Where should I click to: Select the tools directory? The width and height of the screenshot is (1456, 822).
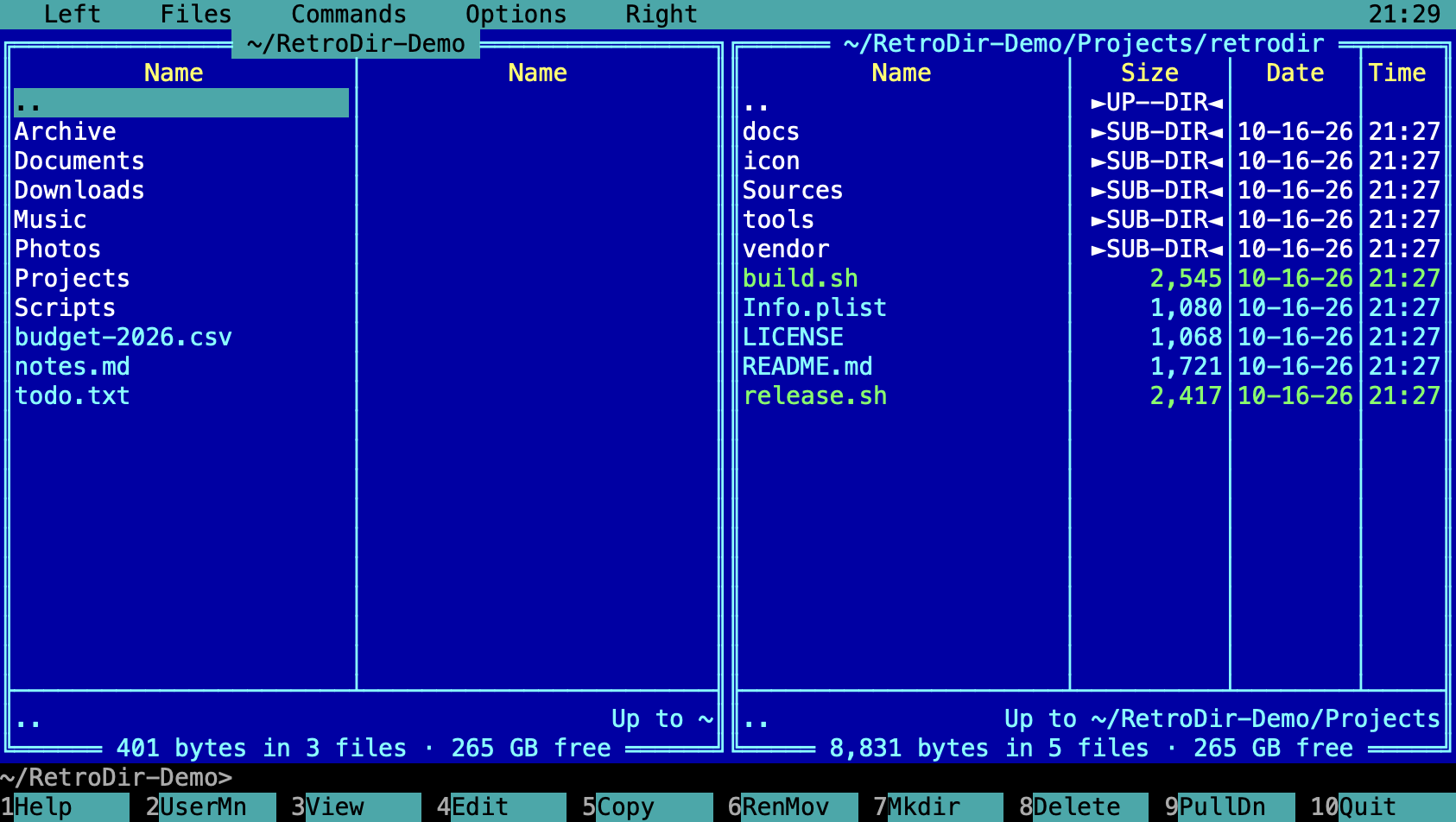1092,220
